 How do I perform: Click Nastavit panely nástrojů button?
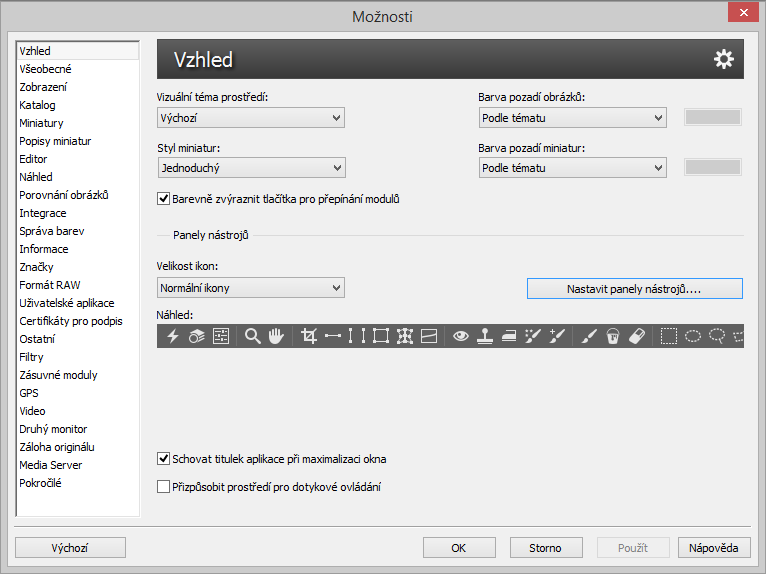634,289
